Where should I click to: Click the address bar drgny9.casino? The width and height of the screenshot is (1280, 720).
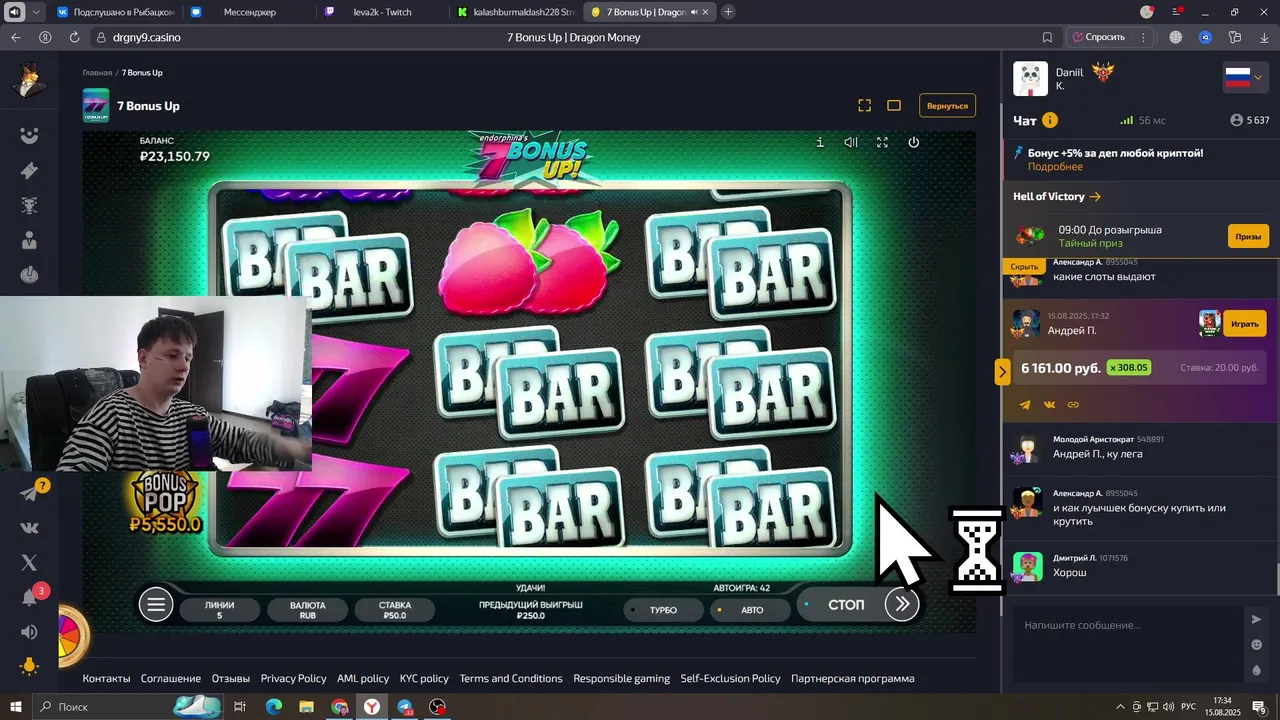coord(147,37)
